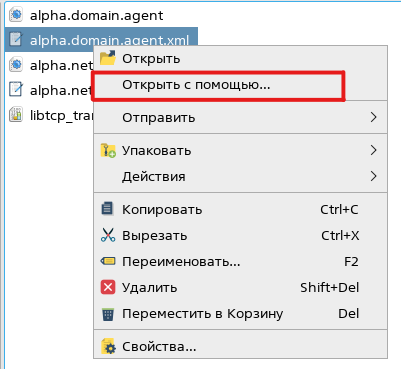Screen dimensions: 401x369
Task: Click the archive icon next to Упаковать
Action: (x=108, y=151)
